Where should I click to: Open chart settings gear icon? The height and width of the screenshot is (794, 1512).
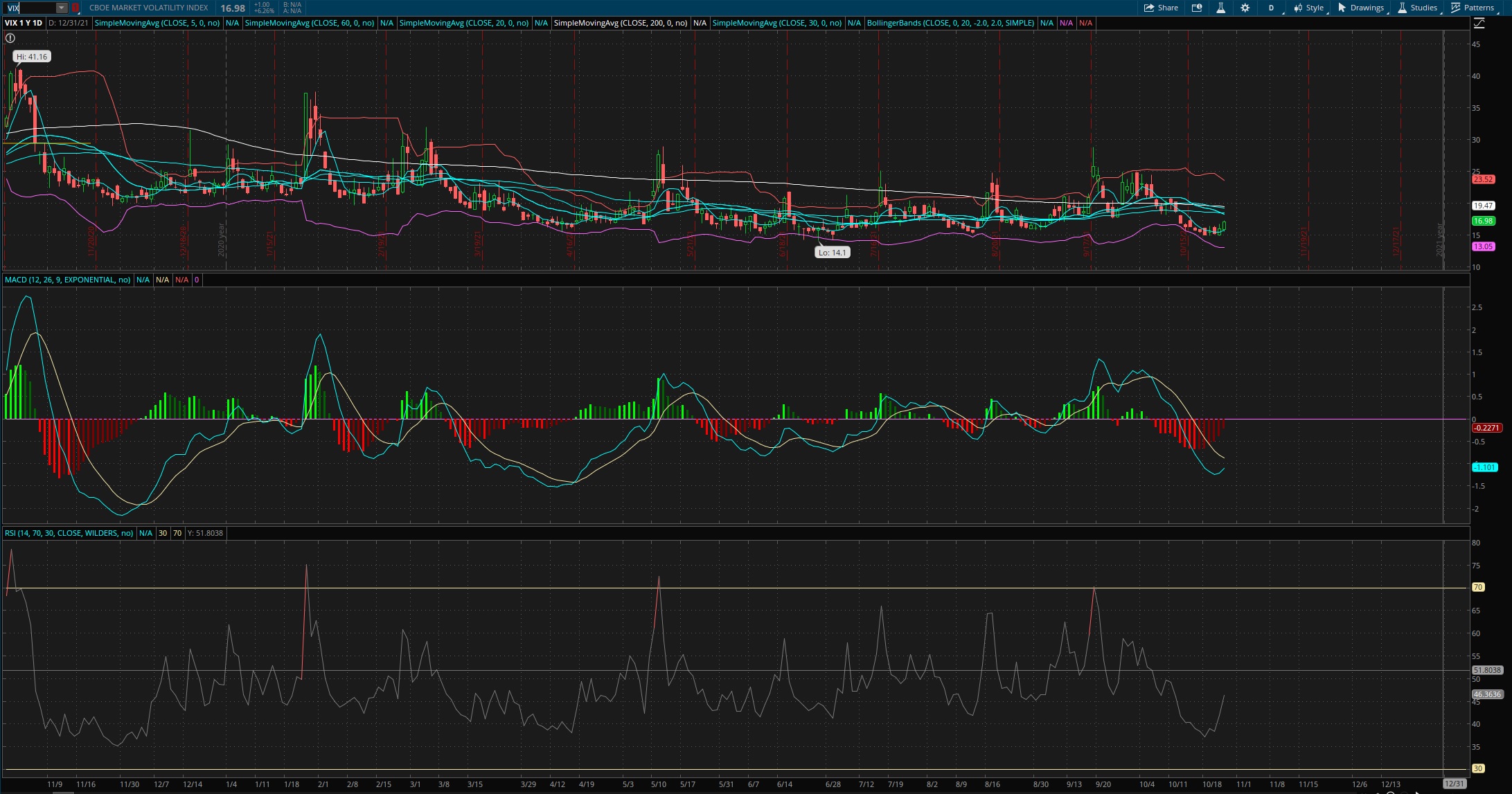click(x=1245, y=8)
